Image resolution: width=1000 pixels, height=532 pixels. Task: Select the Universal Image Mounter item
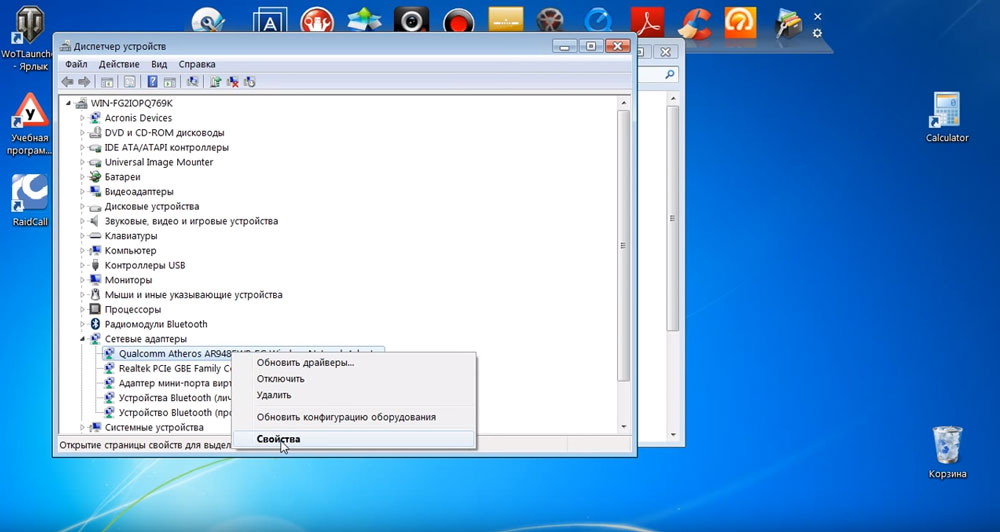pyautogui.click(x=159, y=162)
